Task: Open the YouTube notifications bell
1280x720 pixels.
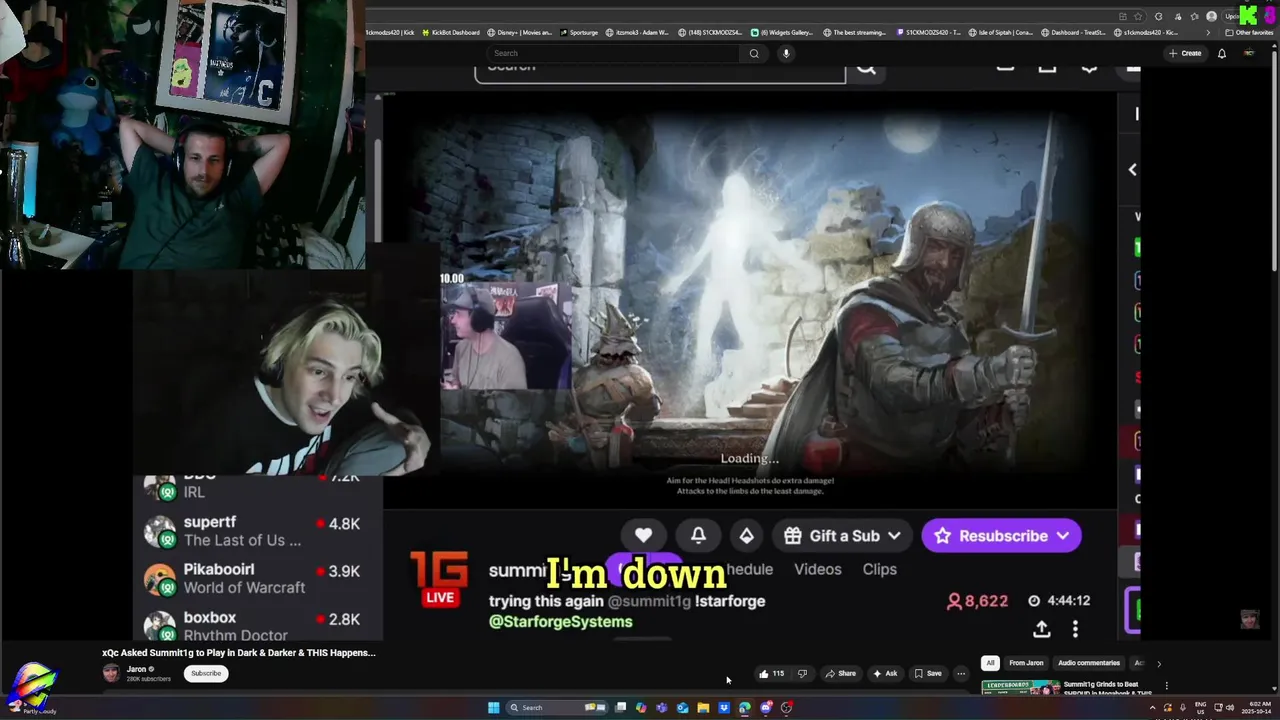Action: coord(1221,53)
